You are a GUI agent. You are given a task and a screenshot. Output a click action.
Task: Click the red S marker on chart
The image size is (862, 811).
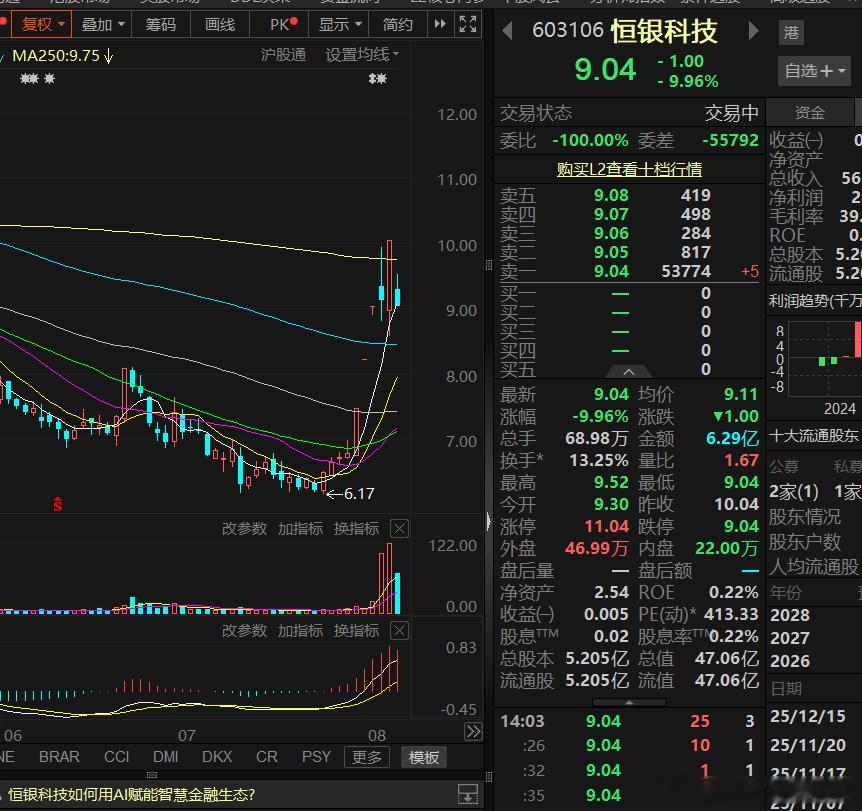tap(58, 503)
